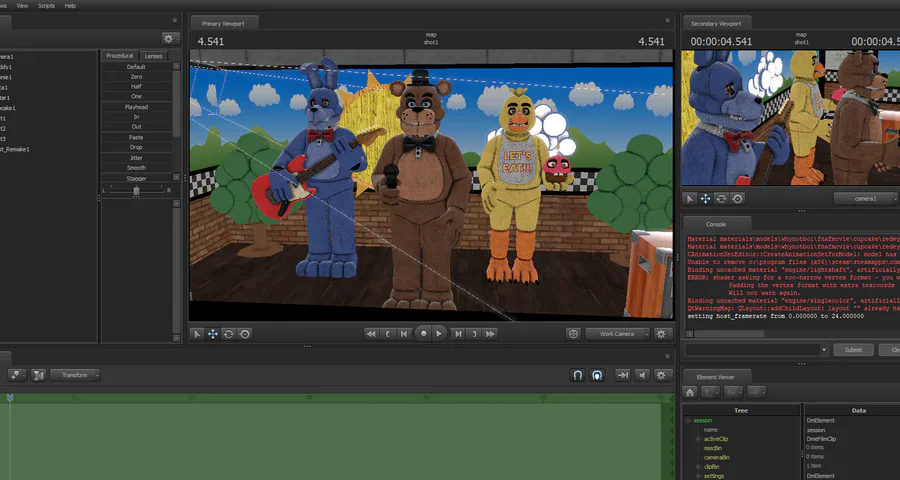Play the shot in primary viewport
Viewport: 900px width, 480px height.
[x=439, y=333]
